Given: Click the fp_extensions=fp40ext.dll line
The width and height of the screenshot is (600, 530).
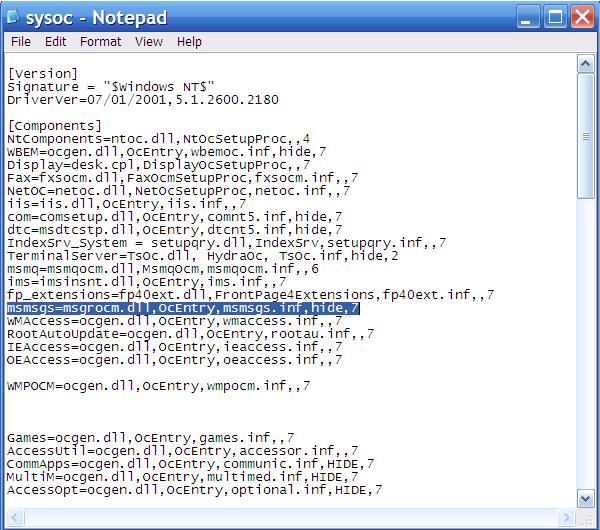Looking at the screenshot, I should click(x=251, y=295).
